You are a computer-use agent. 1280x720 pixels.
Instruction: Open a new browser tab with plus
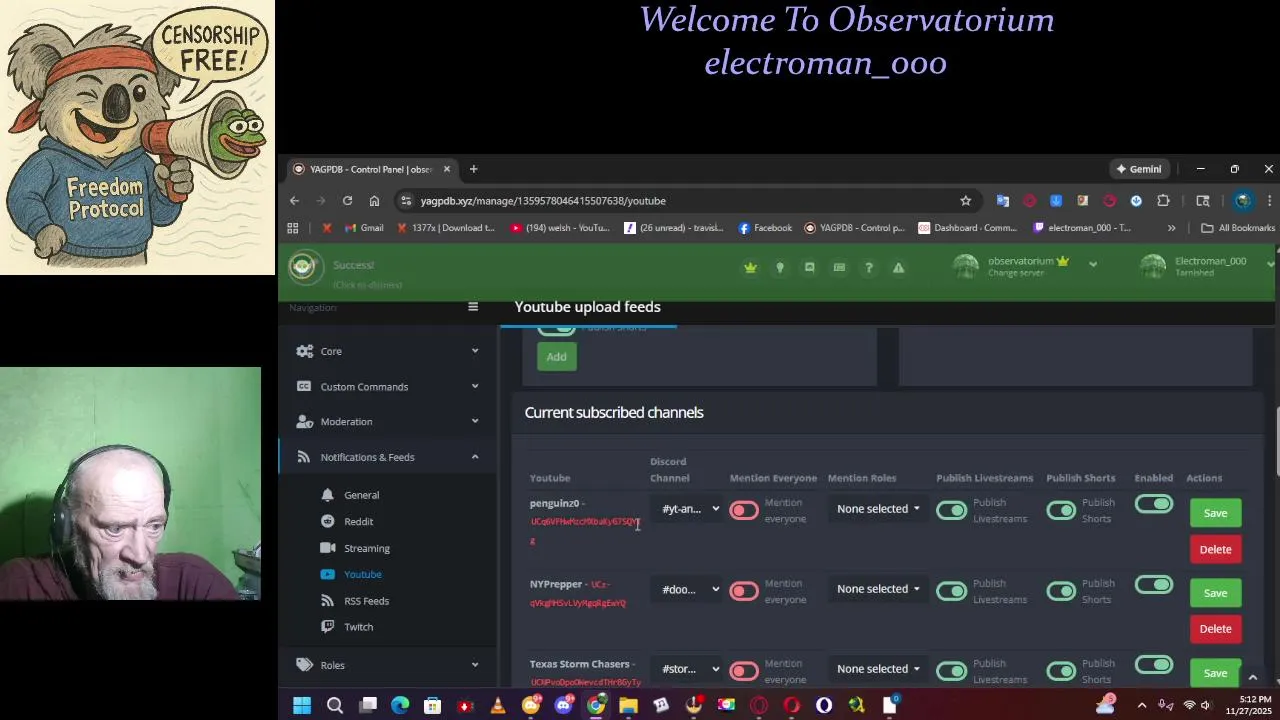[473, 169]
